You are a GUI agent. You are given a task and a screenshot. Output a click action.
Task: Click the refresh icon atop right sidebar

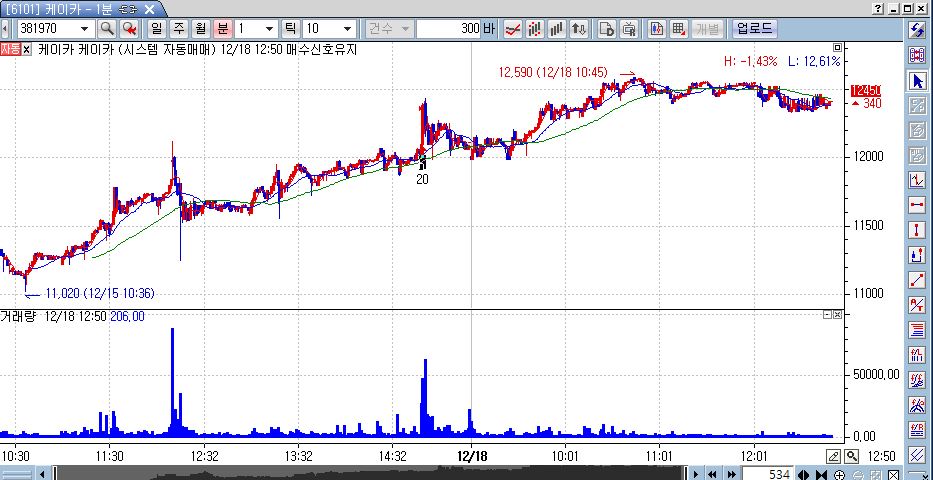(x=917, y=29)
